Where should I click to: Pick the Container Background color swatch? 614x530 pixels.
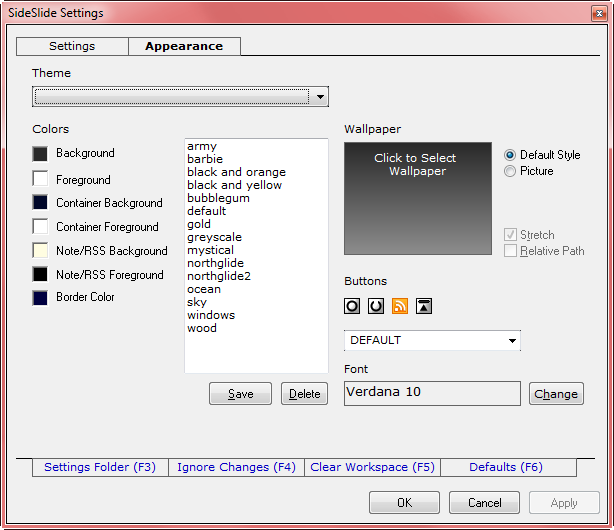click(40, 202)
